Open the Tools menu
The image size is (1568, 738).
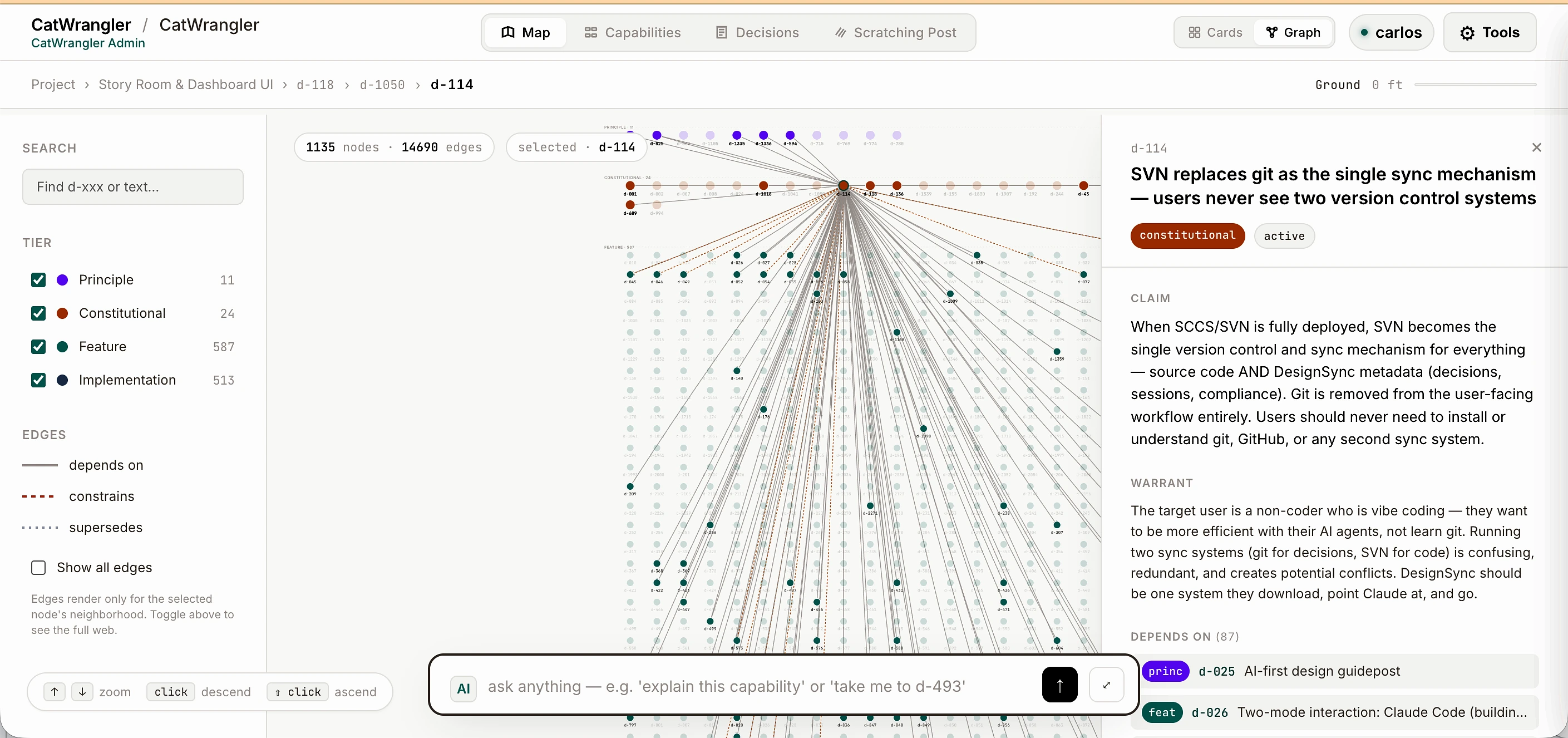[x=1490, y=32]
